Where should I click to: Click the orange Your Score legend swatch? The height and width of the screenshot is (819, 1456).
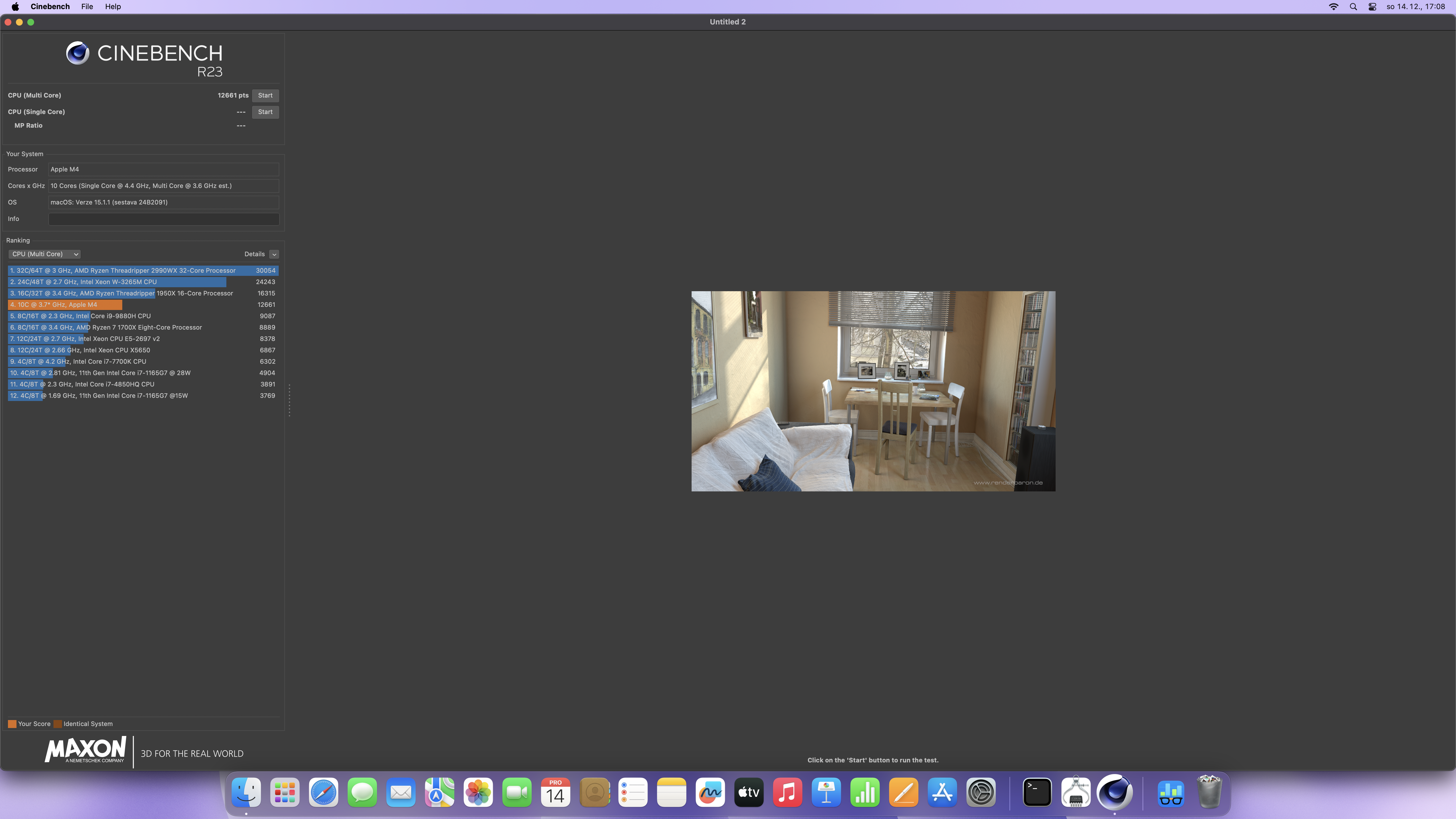tap(12, 724)
